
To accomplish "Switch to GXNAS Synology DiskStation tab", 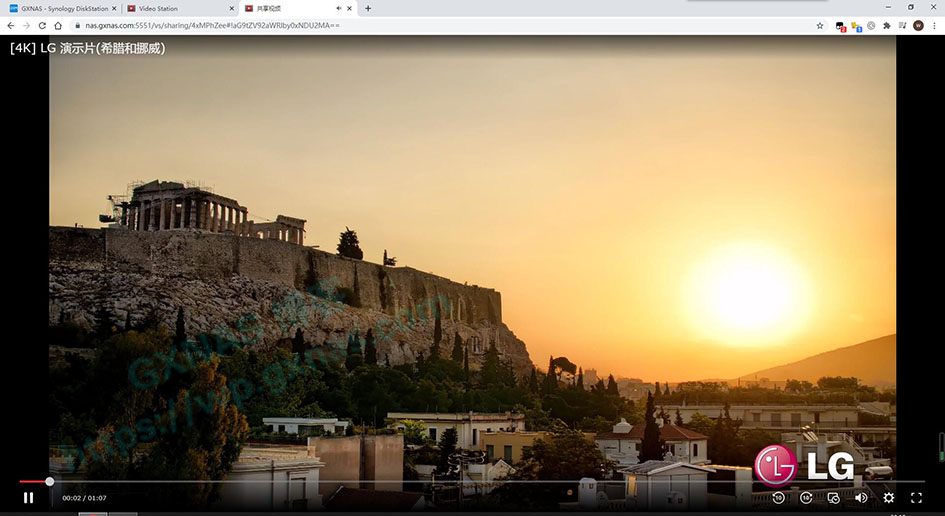I will (x=62, y=8).
